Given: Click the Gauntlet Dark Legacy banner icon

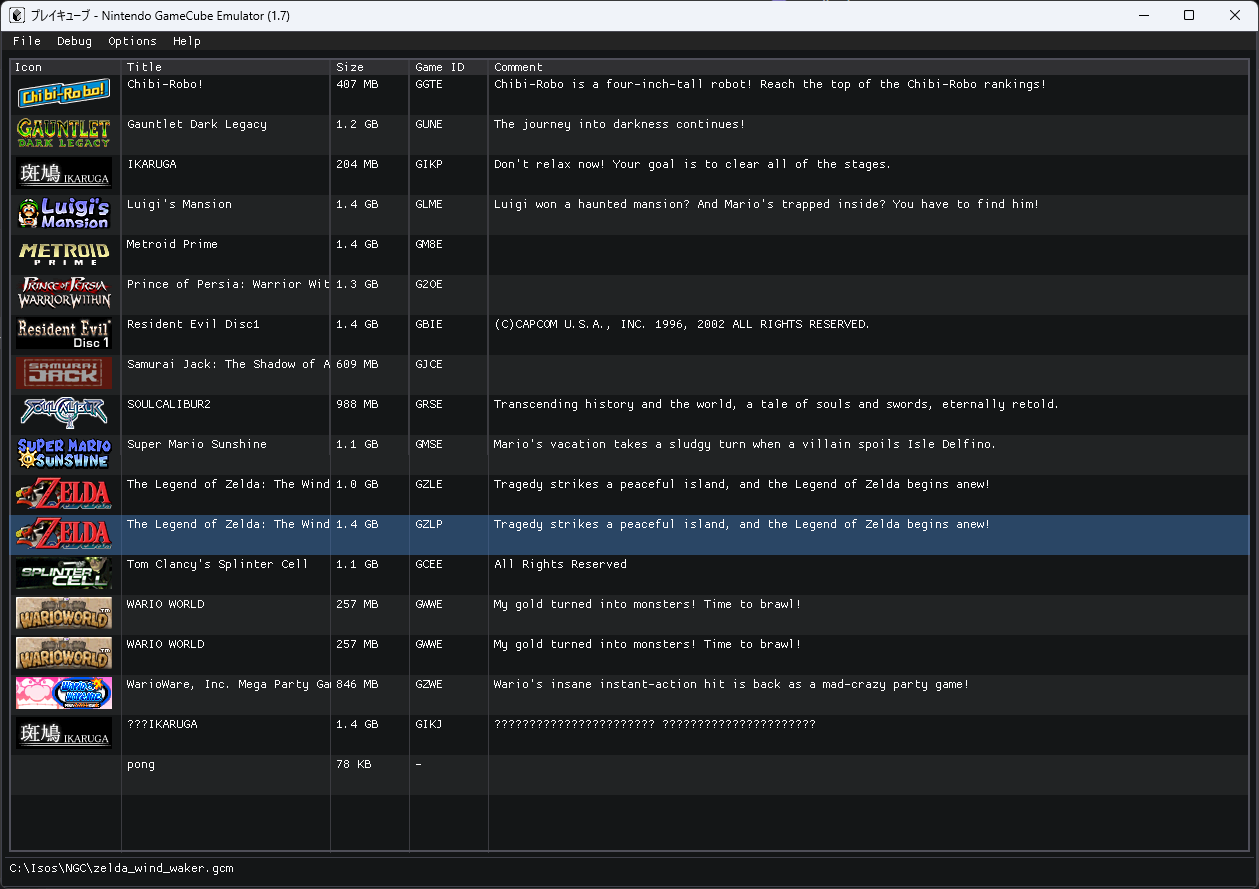Looking at the screenshot, I should point(64,134).
